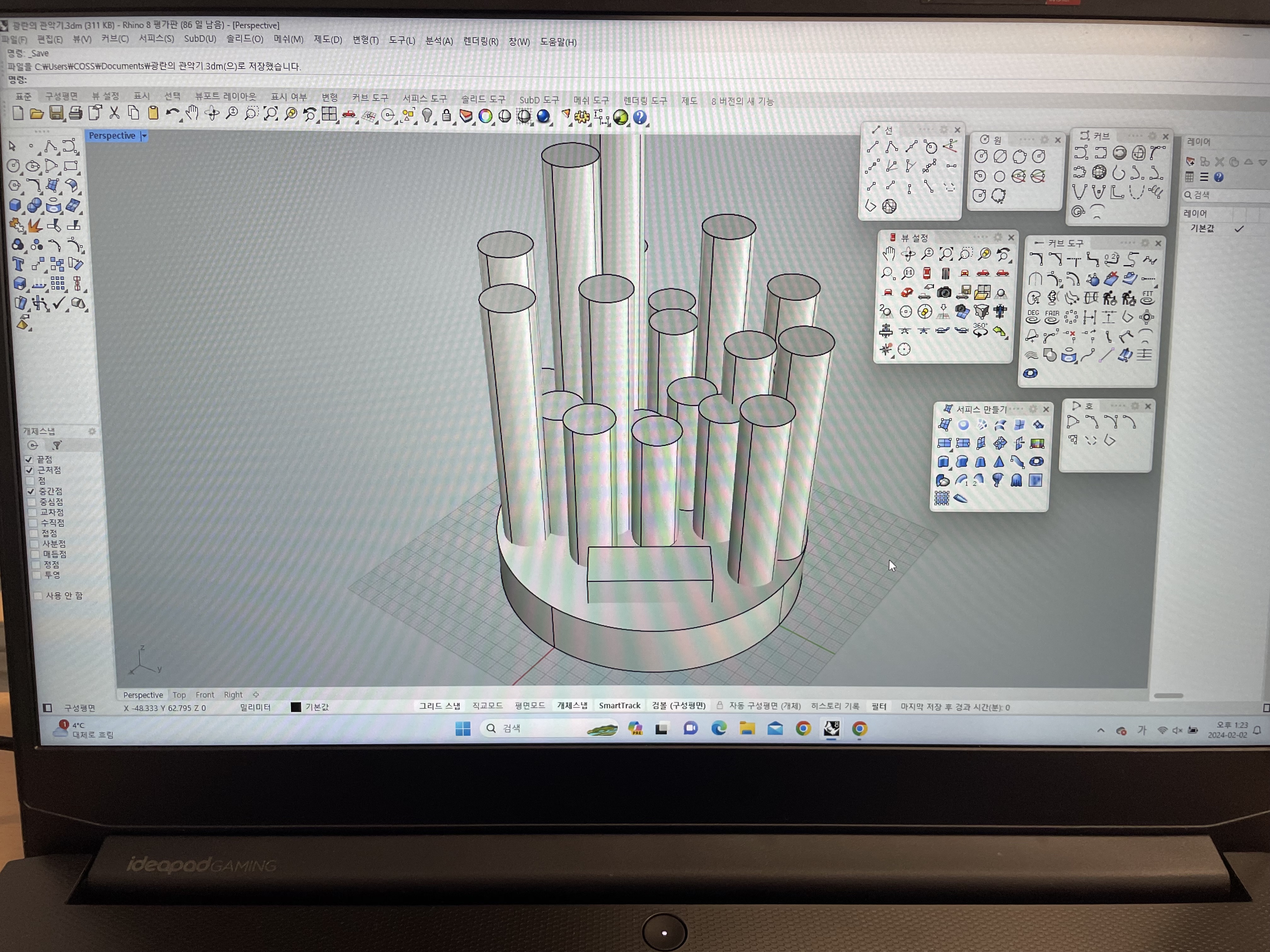Switch to the Top viewport tab

pyautogui.click(x=179, y=694)
